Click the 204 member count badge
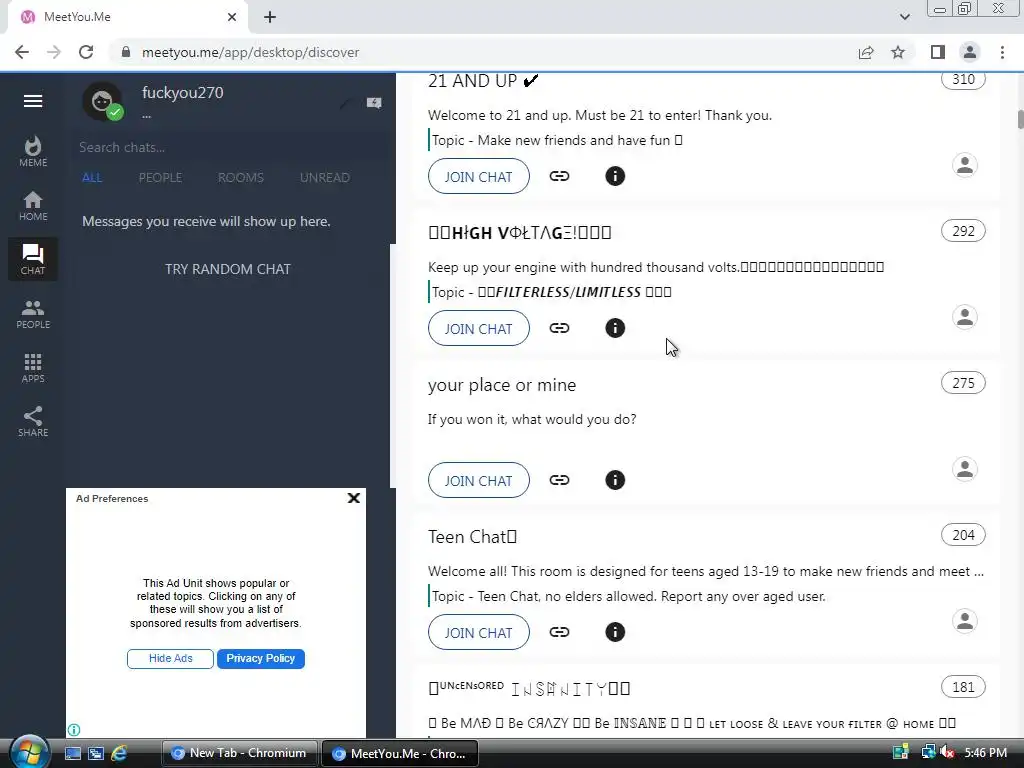 pos(963,535)
